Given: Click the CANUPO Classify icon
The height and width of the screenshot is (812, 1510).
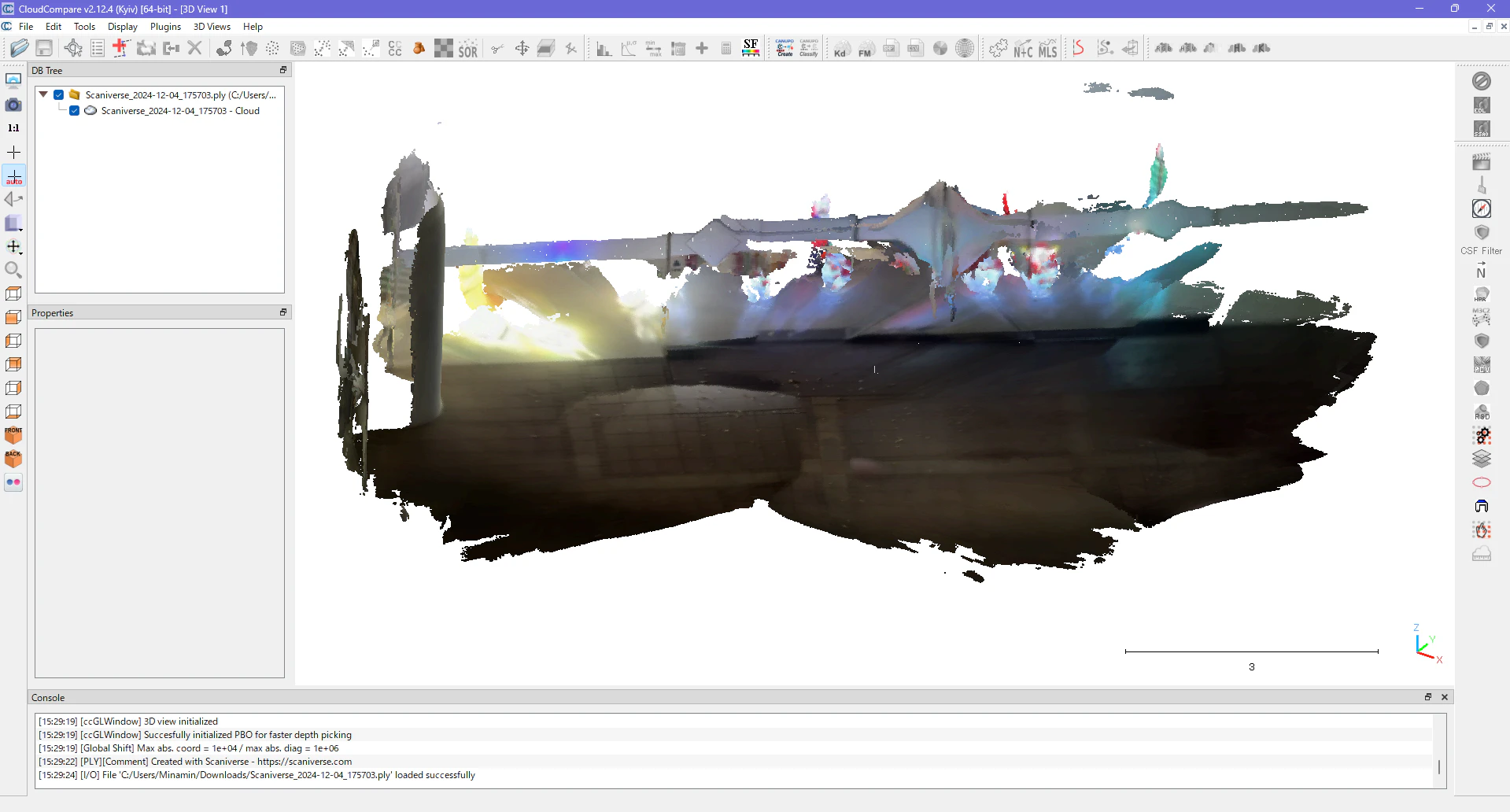Looking at the screenshot, I should [809, 48].
